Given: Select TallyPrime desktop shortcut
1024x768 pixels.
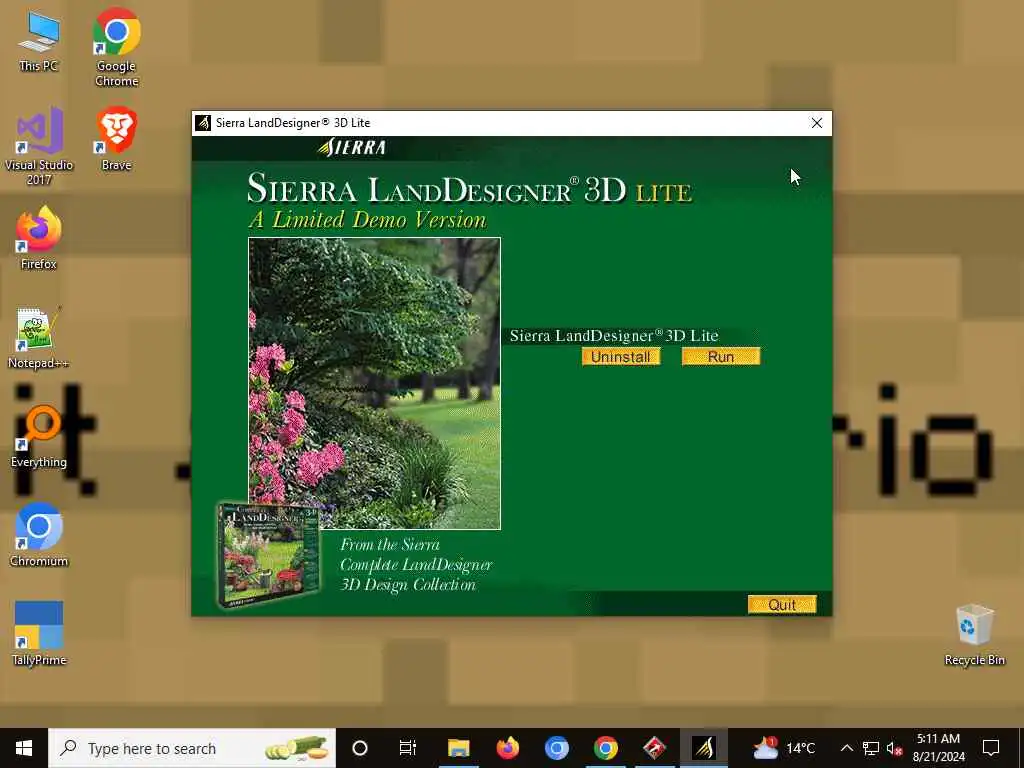Looking at the screenshot, I should (x=39, y=633).
